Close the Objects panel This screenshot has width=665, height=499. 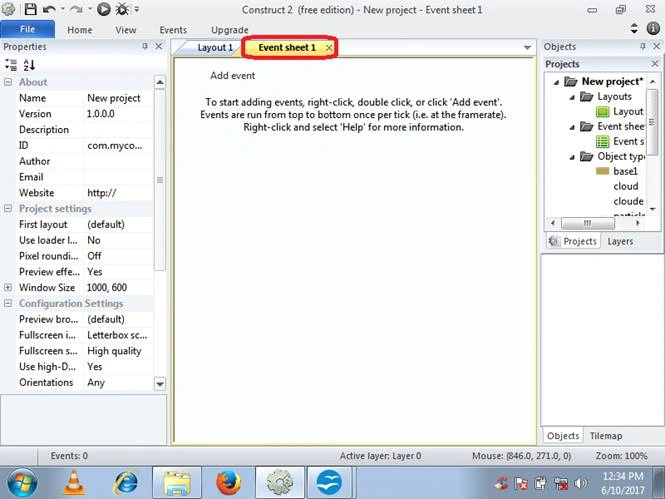click(657, 46)
